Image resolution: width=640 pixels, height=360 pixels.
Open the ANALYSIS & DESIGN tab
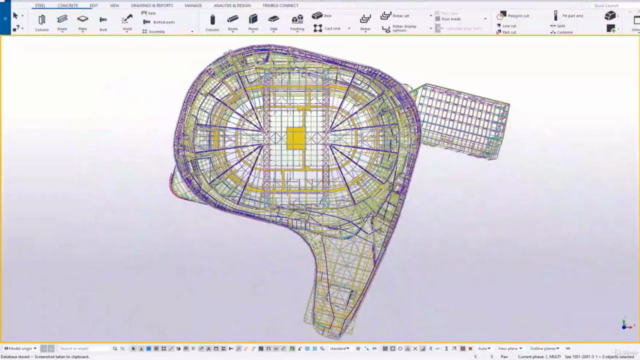(x=232, y=5)
